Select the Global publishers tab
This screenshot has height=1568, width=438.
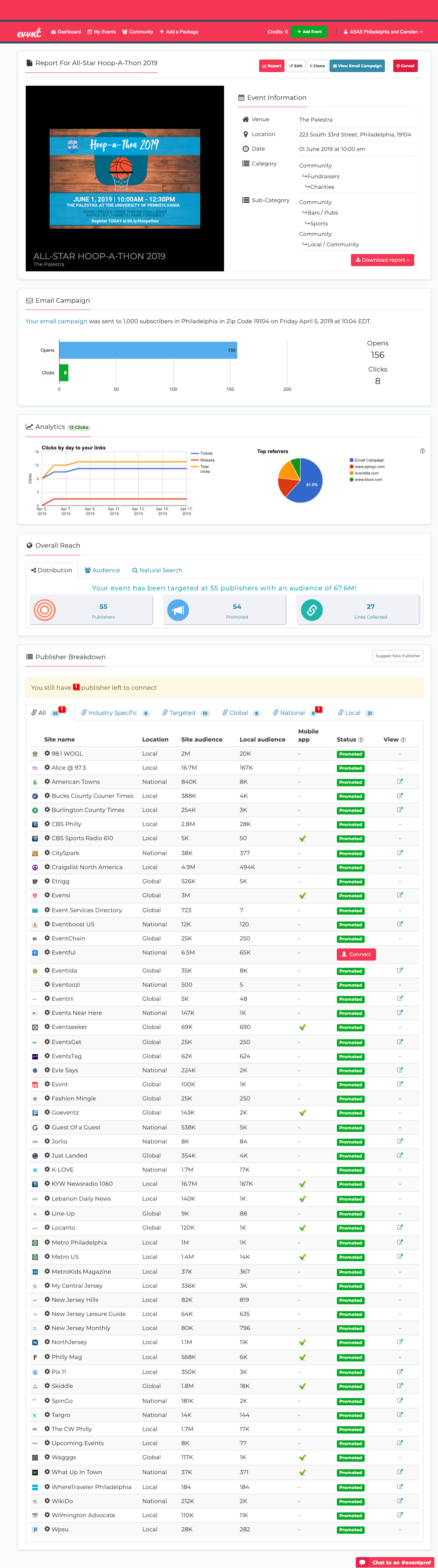[241, 713]
